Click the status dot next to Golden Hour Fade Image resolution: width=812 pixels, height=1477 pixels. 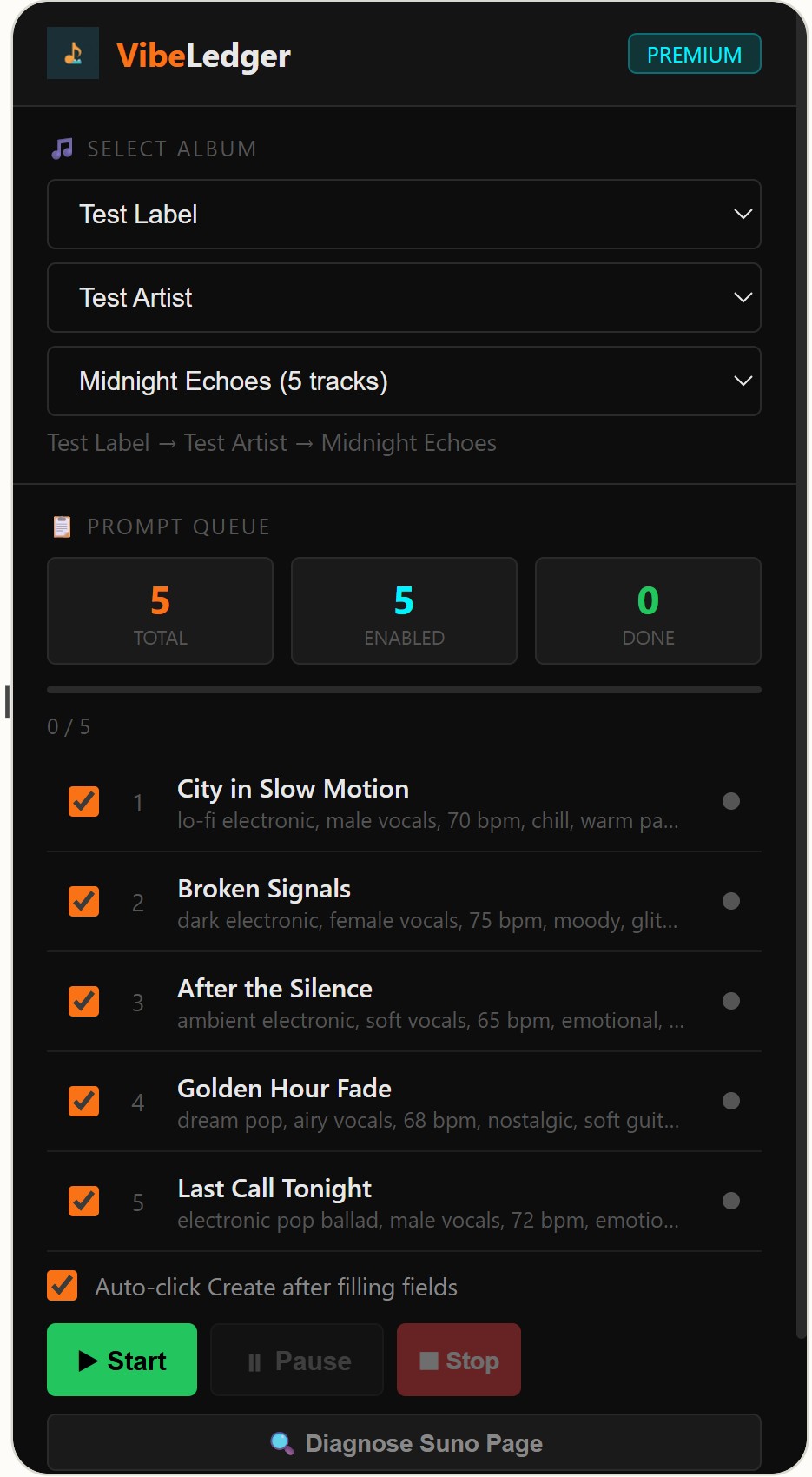(x=730, y=1101)
